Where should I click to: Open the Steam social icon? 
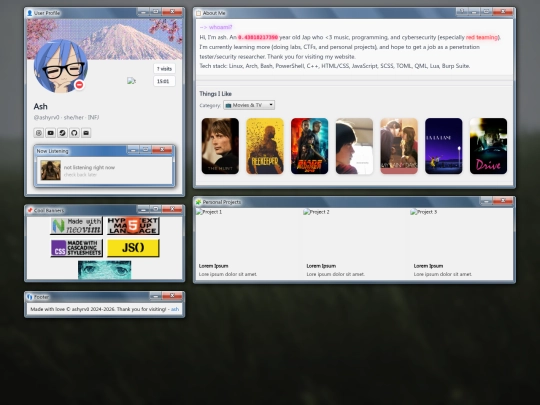[62, 133]
